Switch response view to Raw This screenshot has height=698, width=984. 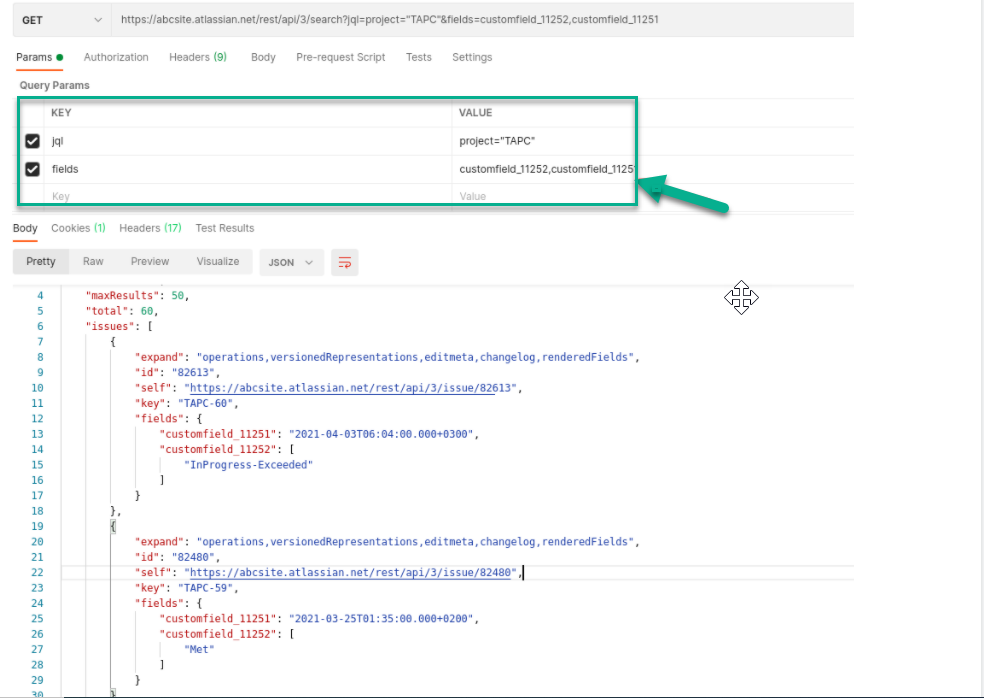93,261
